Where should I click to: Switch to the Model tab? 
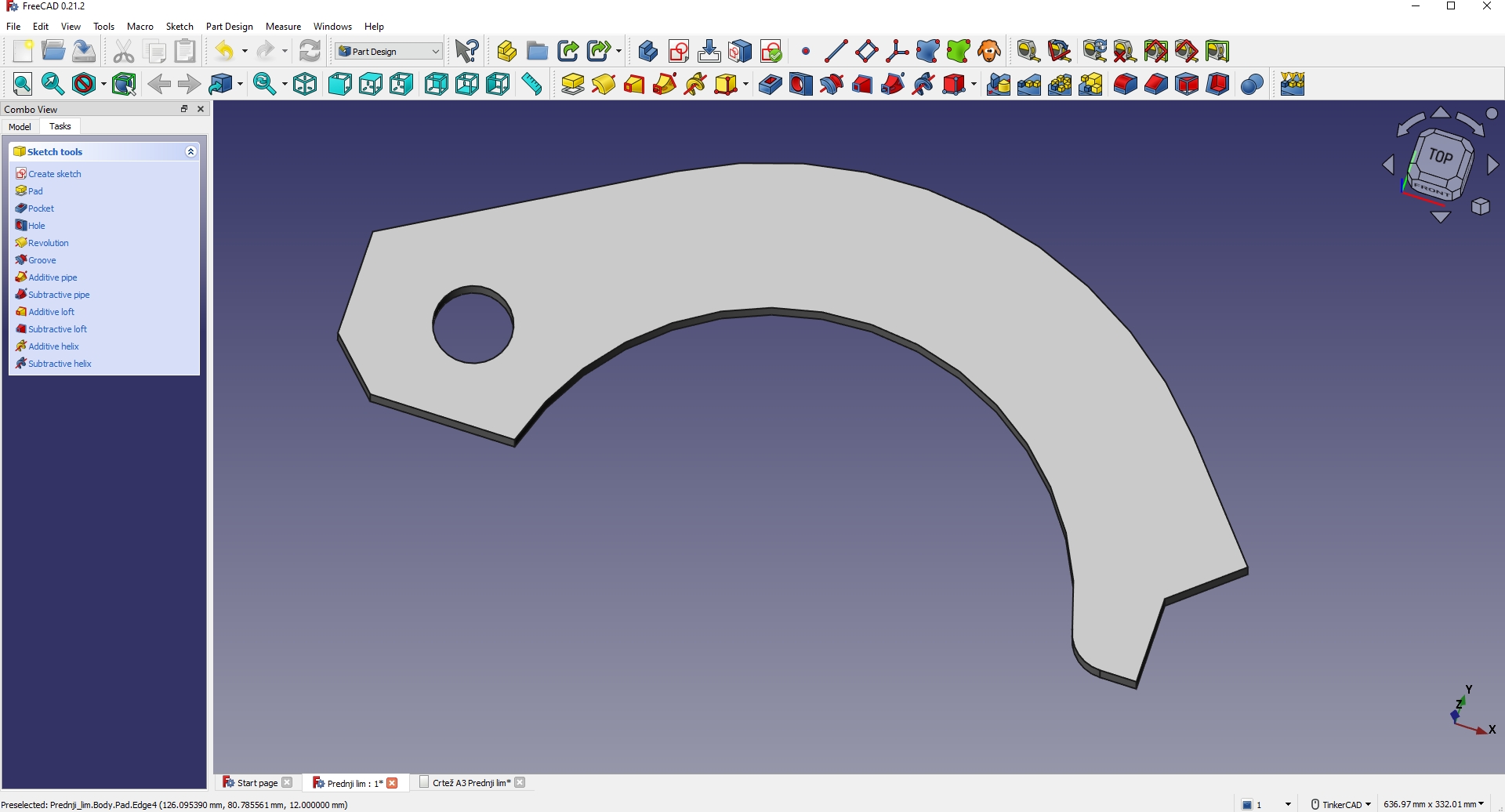(20, 126)
